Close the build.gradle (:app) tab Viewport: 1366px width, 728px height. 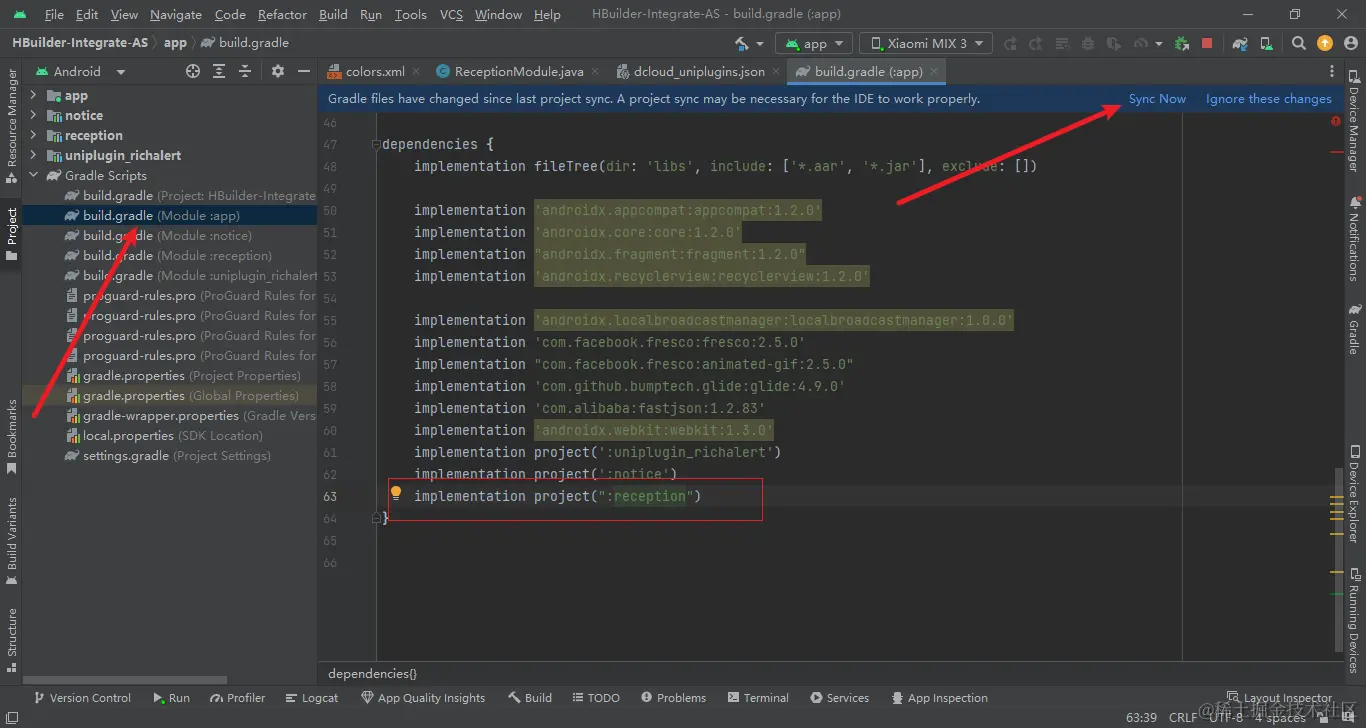pos(934,71)
